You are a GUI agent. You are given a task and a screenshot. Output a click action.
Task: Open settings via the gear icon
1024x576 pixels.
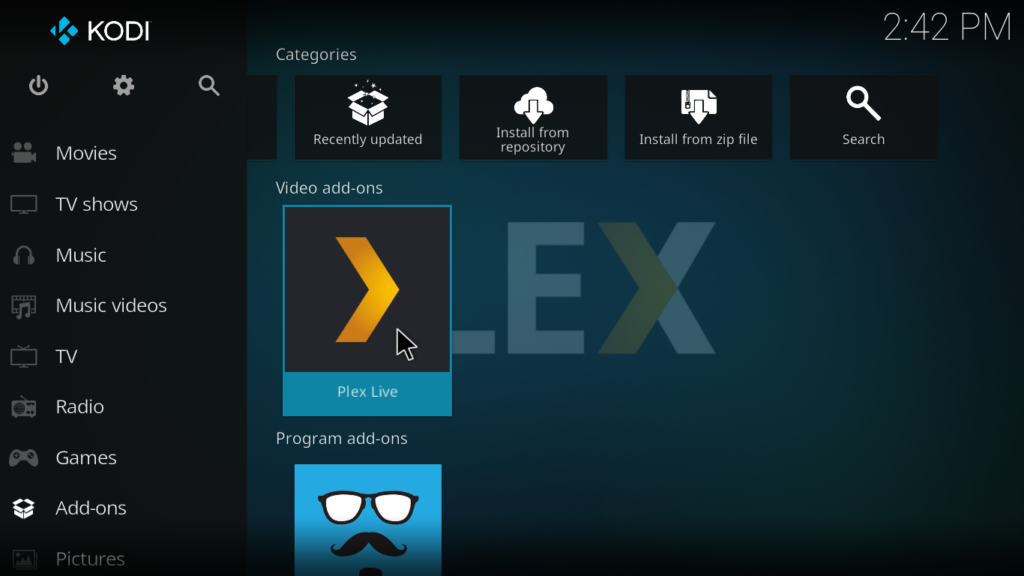[123, 86]
